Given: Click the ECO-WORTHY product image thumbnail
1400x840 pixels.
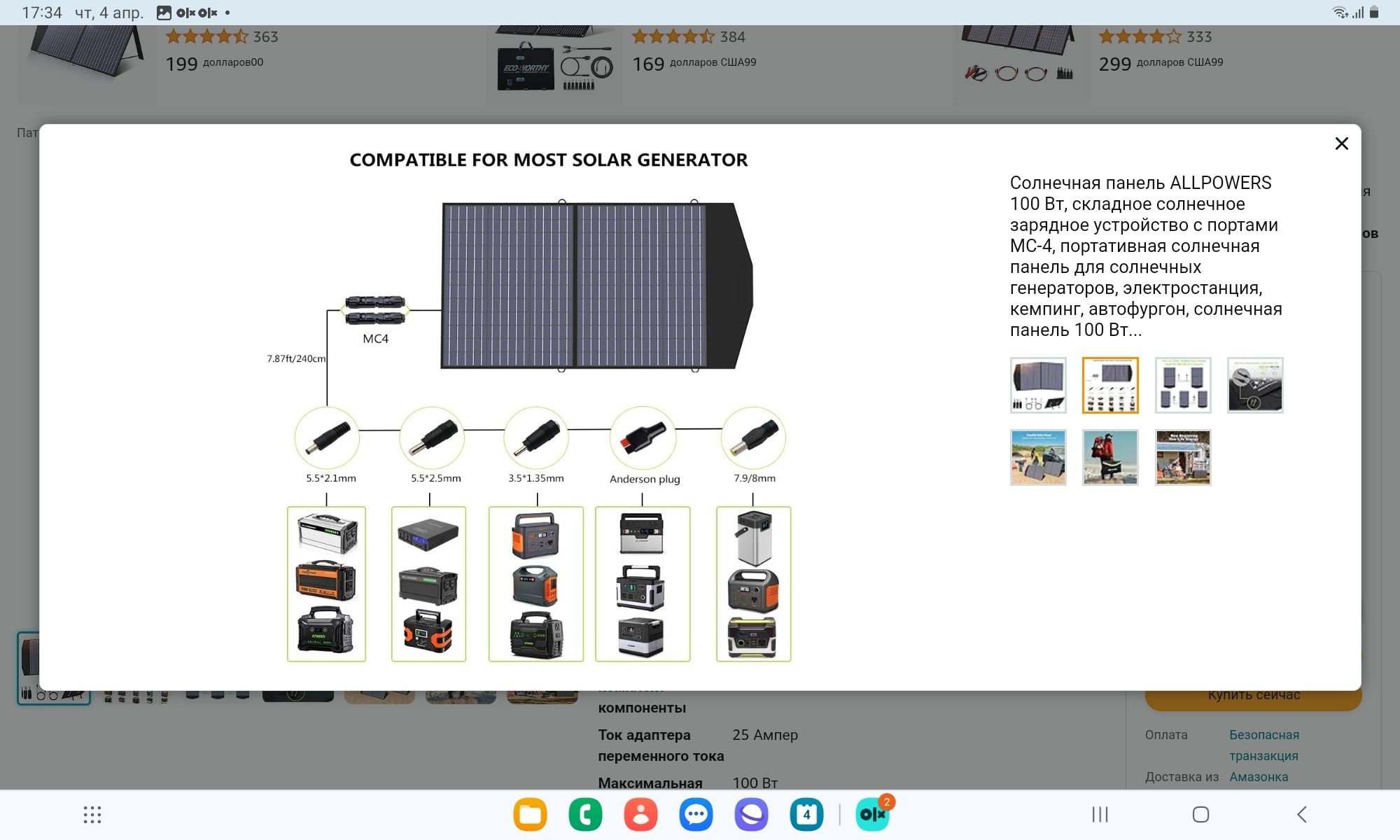Looking at the screenshot, I should (554, 64).
